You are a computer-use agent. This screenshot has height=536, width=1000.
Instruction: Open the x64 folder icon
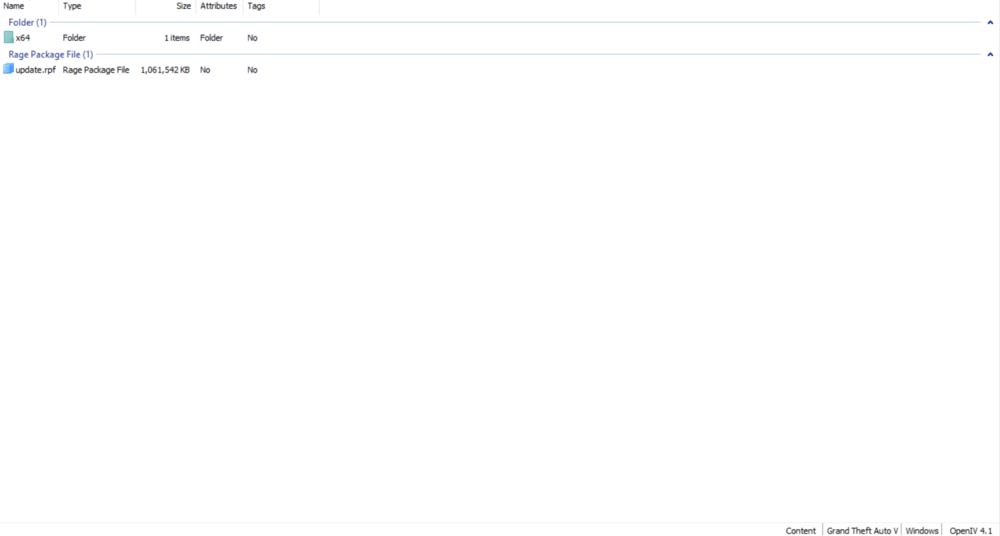pos(8,38)
